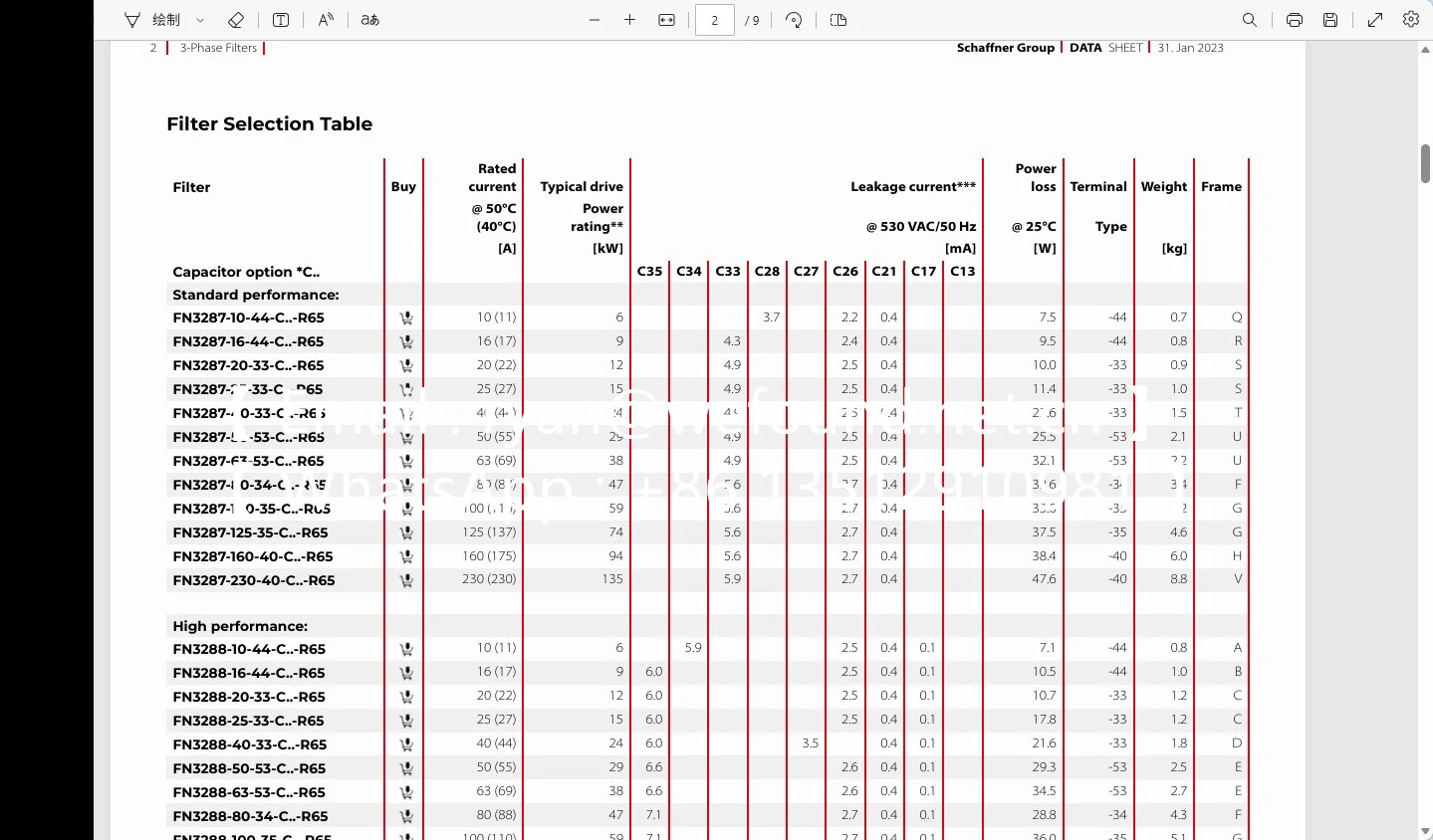
Task: Click the buy cart for FN3287-160-40-C..-R65
Action: point(406,556)
